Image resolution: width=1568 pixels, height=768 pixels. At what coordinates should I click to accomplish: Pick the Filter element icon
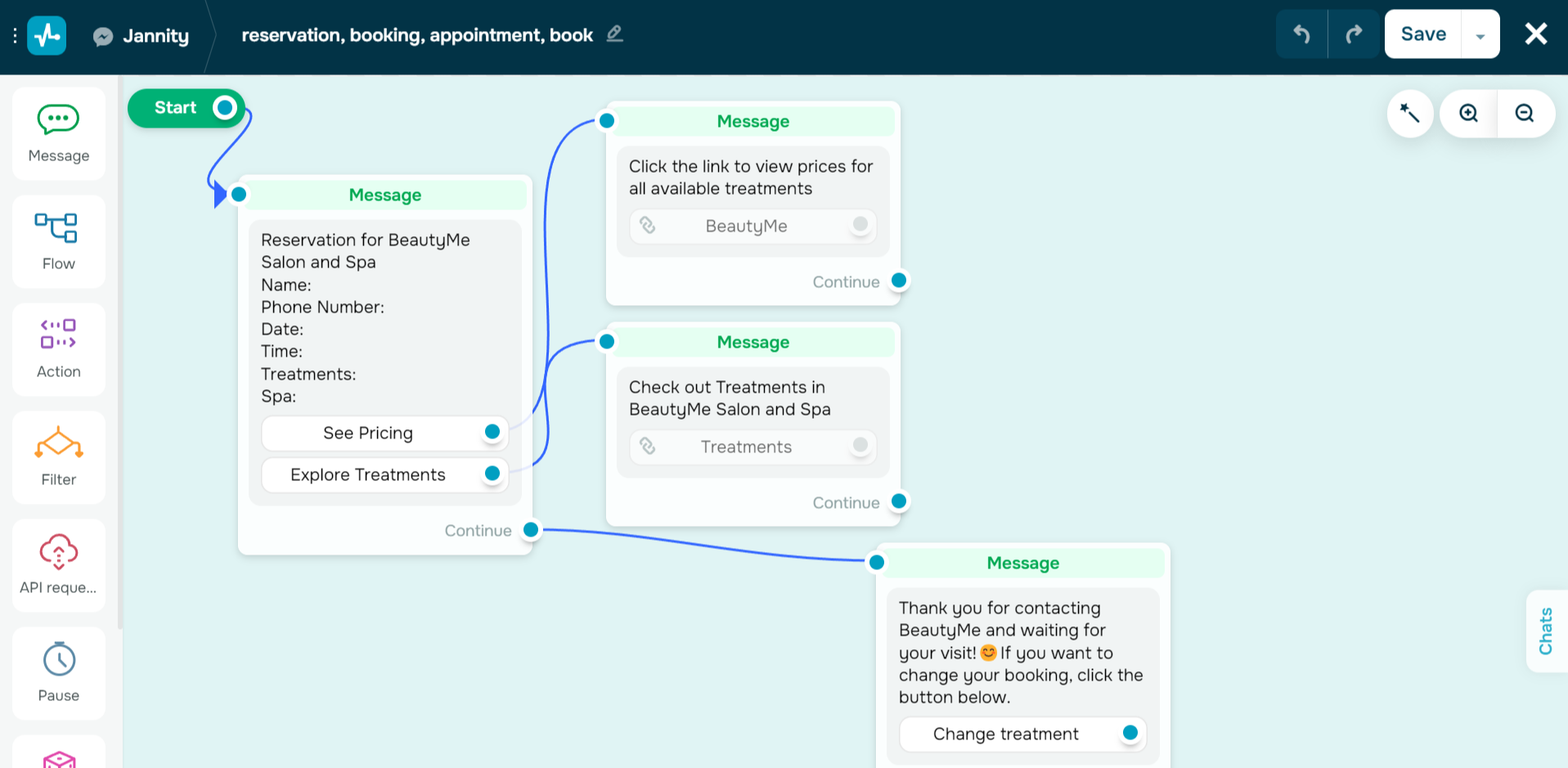tap(58, 456)
